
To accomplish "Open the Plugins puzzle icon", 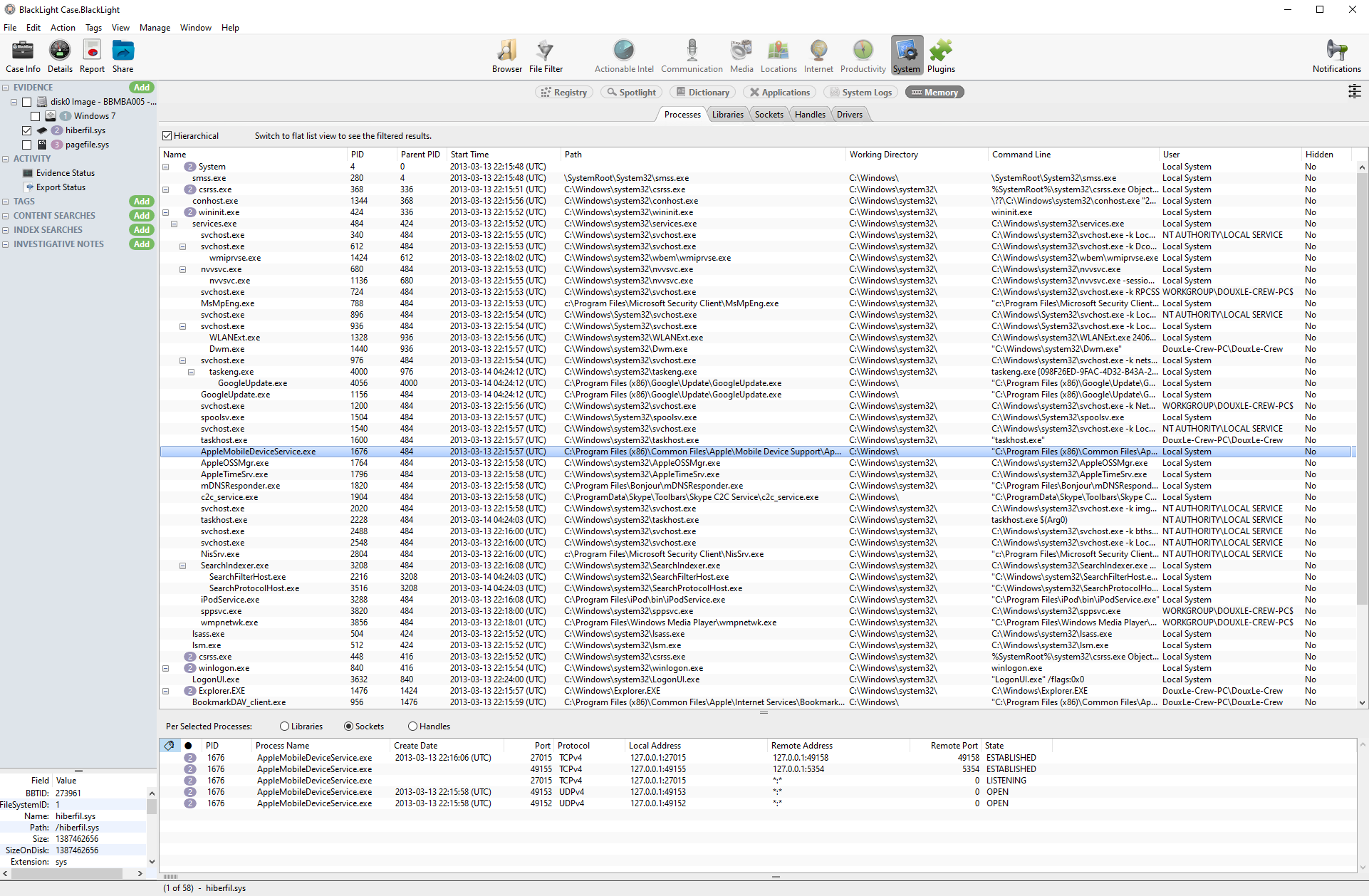I will click(941, 56).
